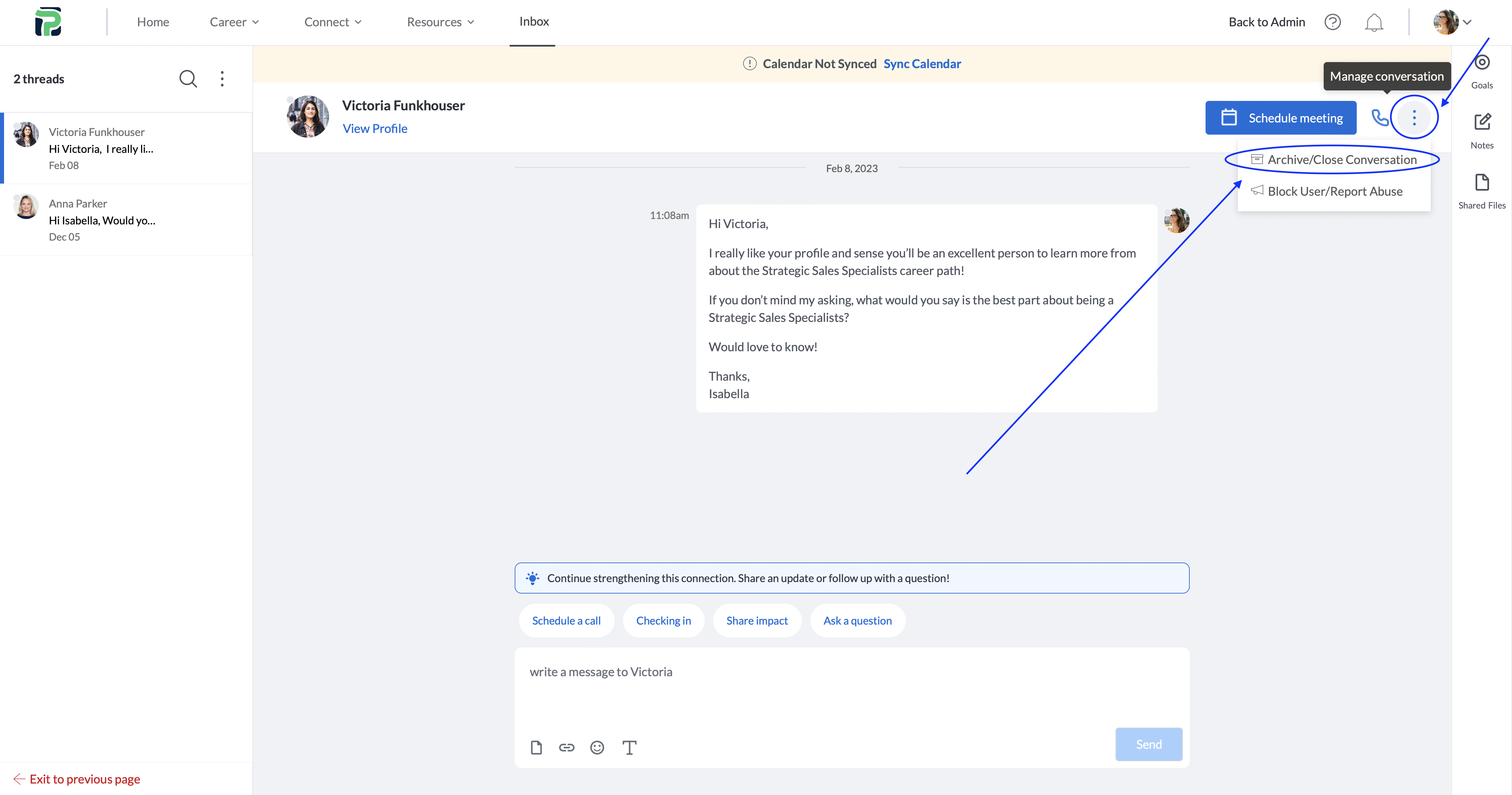Click the 'Feb 8, 2023' date separator

coord(852,168)
